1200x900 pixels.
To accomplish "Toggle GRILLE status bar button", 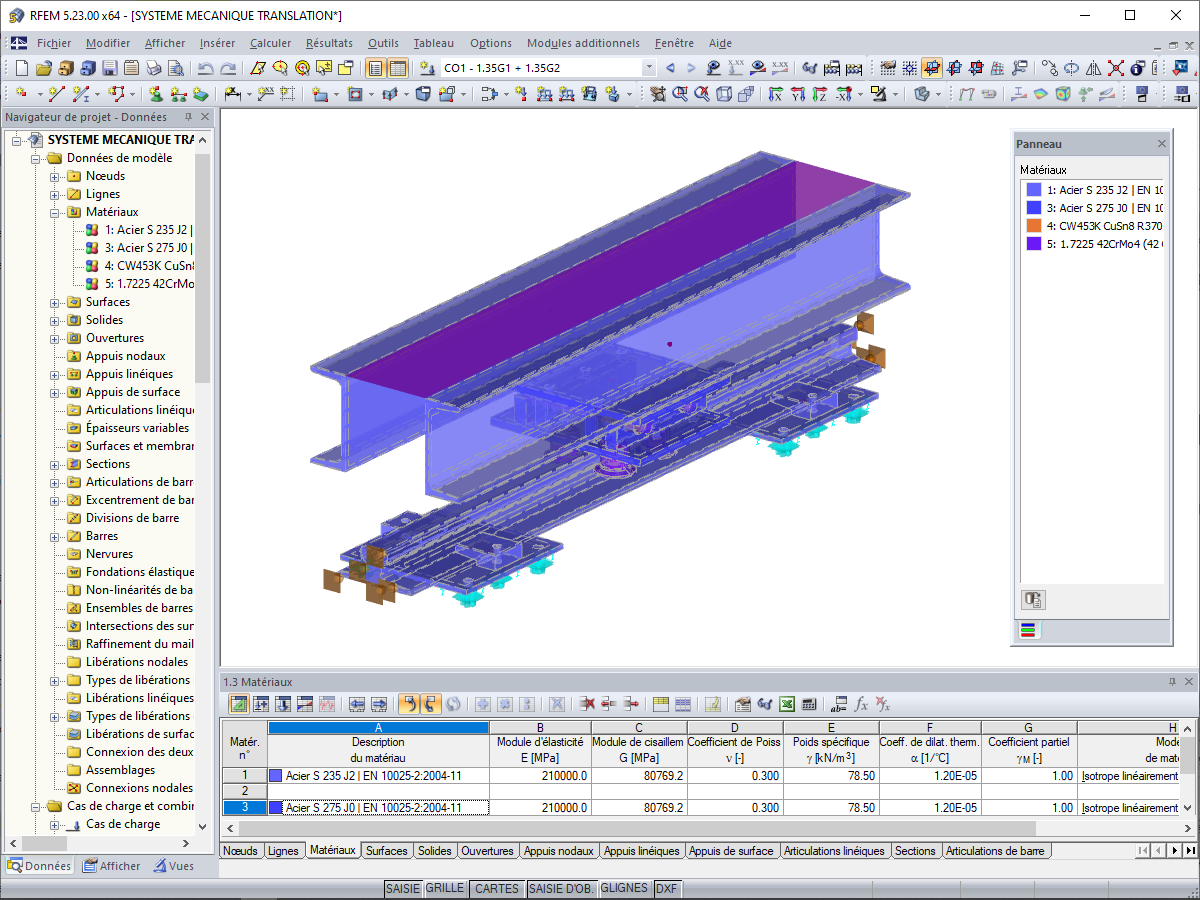I will pos(445,888).
